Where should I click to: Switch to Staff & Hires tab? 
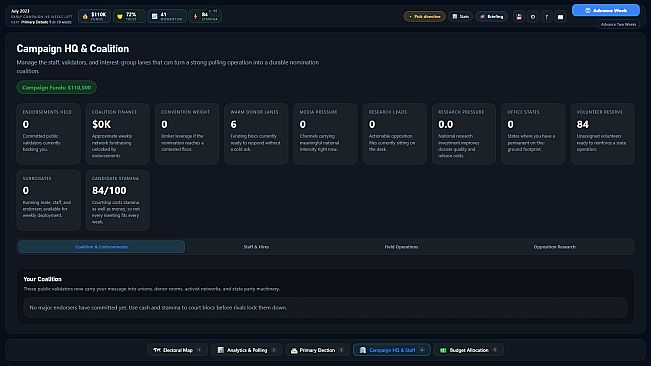(x=256, y=247)
